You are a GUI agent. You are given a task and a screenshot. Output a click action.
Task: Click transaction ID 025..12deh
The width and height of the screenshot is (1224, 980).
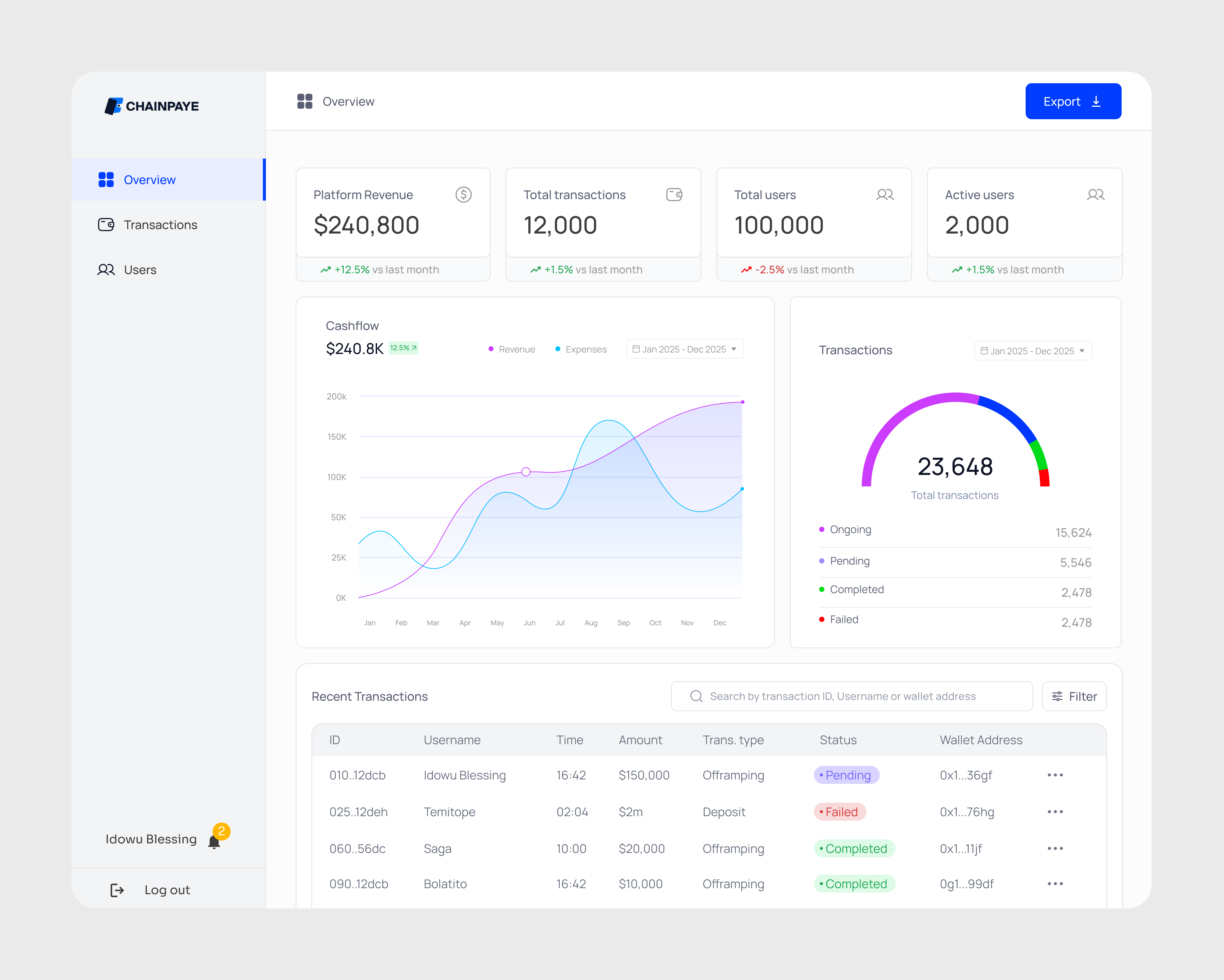point(359,812)
